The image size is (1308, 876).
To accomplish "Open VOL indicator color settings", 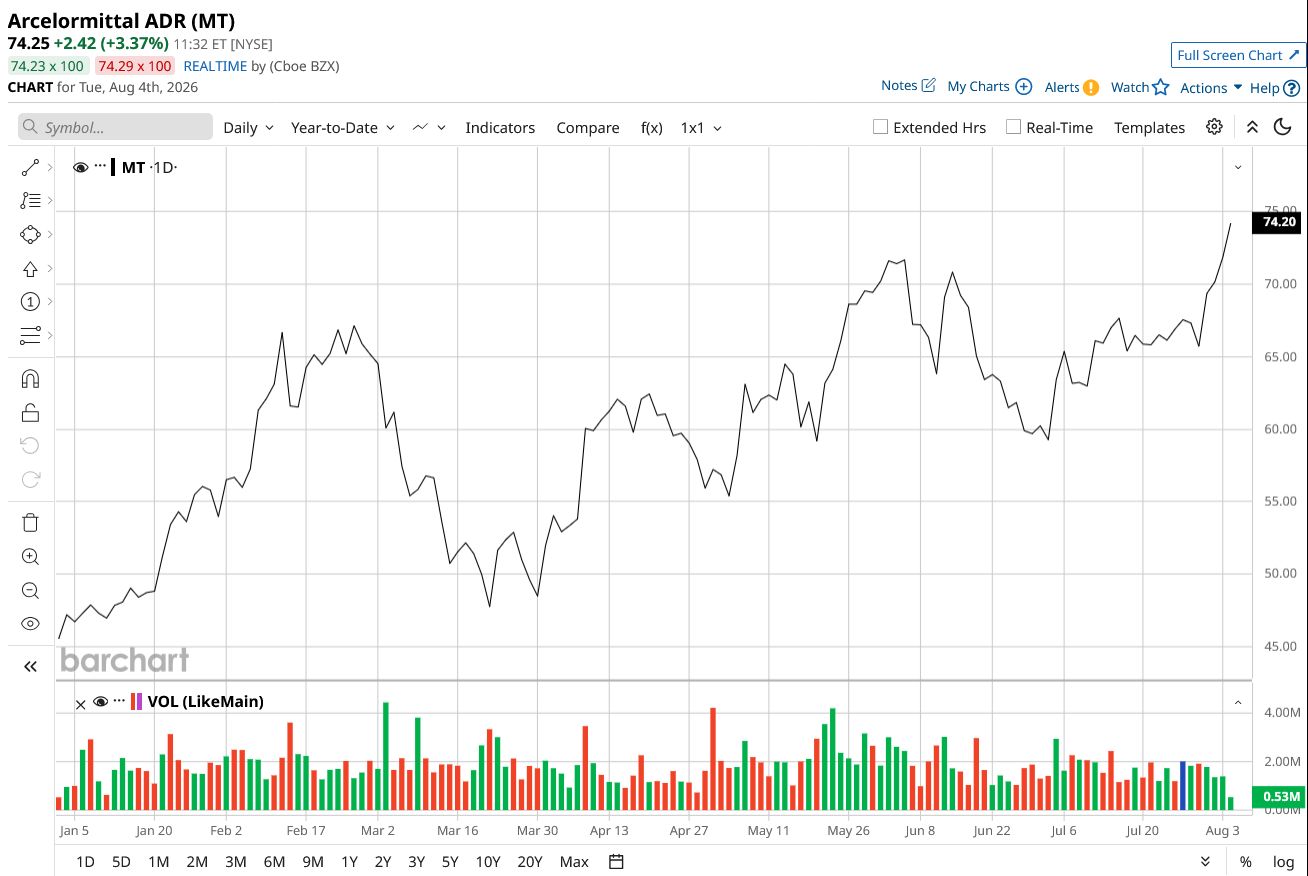I will [x=136, y=701].
